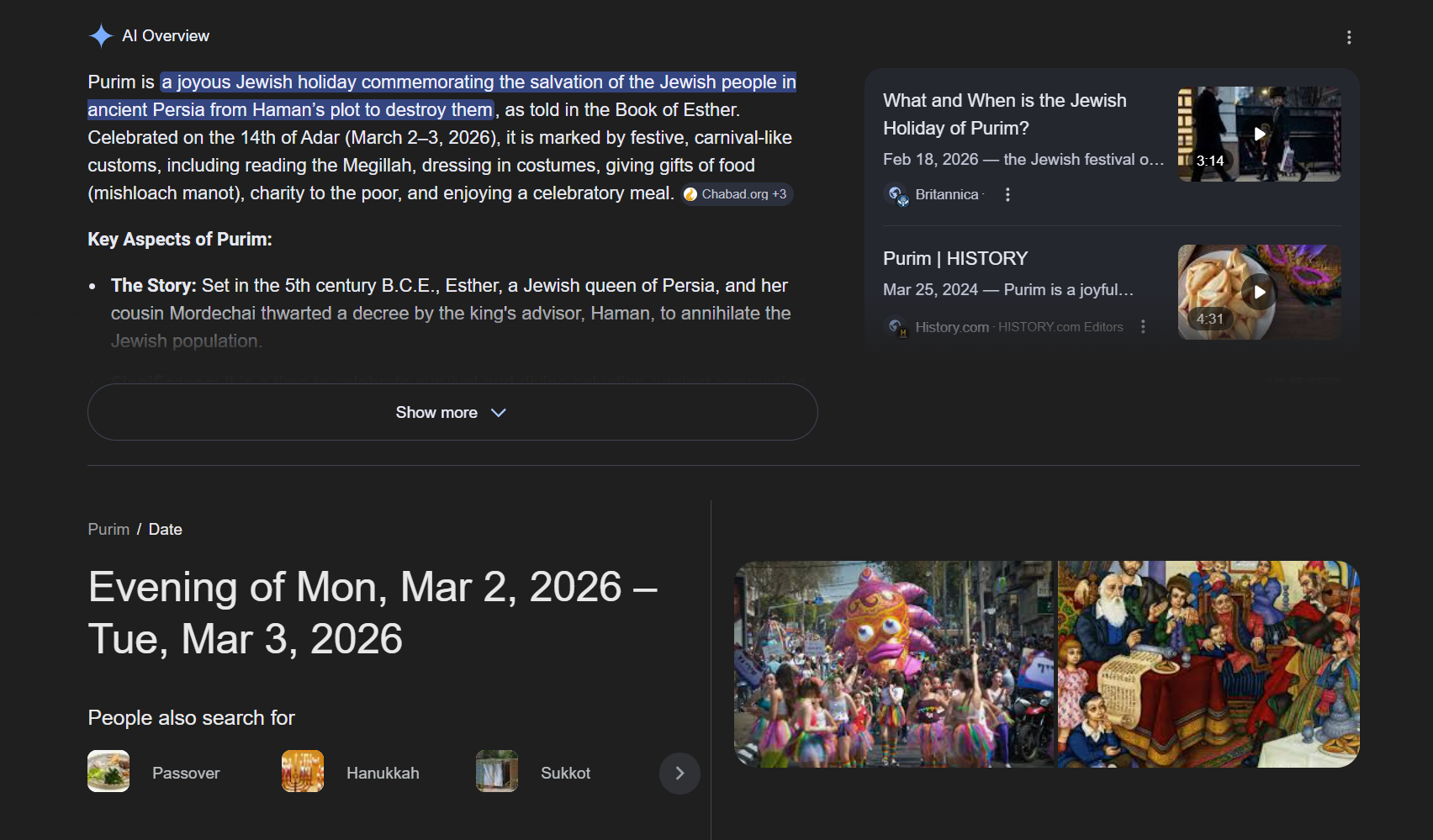The height and width of the screenshot is (840, 1433).
Task: Click the AI Overview sparkle icon
Action: tap(101, 36)
